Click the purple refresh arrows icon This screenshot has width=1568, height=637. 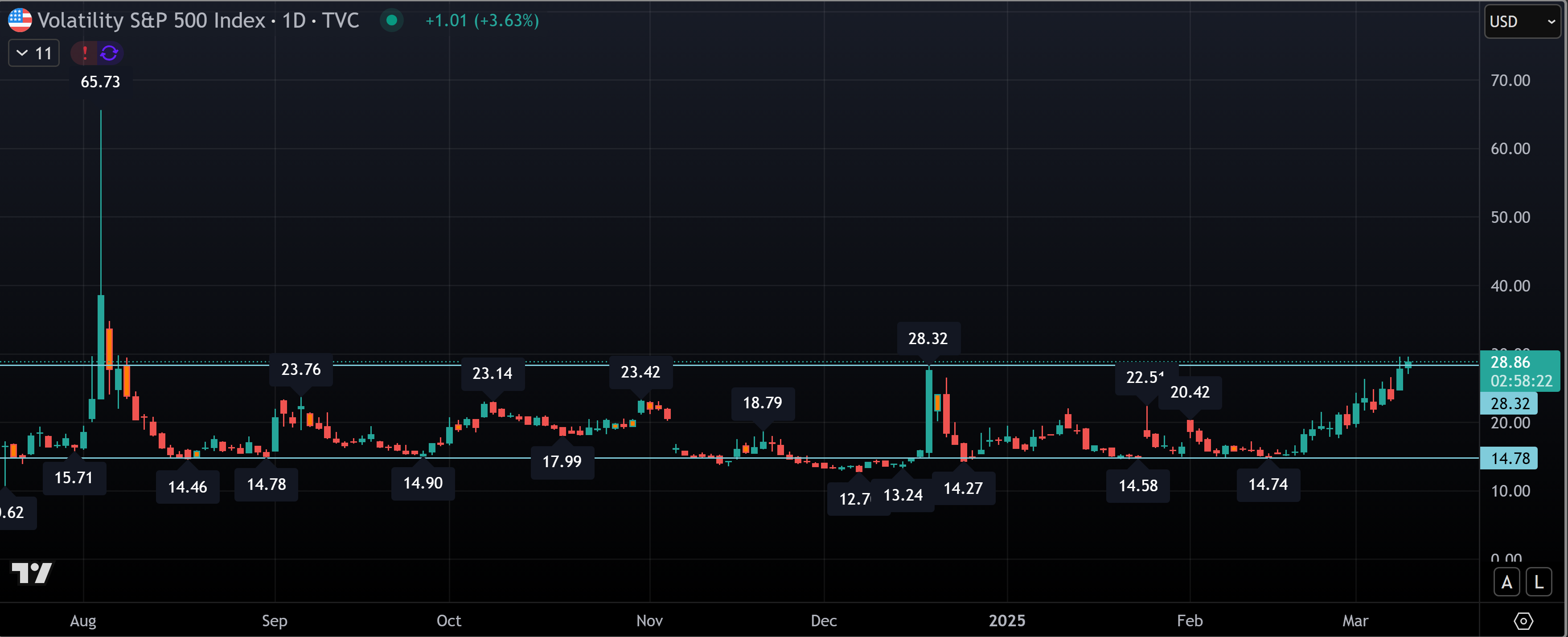point(110,53)
